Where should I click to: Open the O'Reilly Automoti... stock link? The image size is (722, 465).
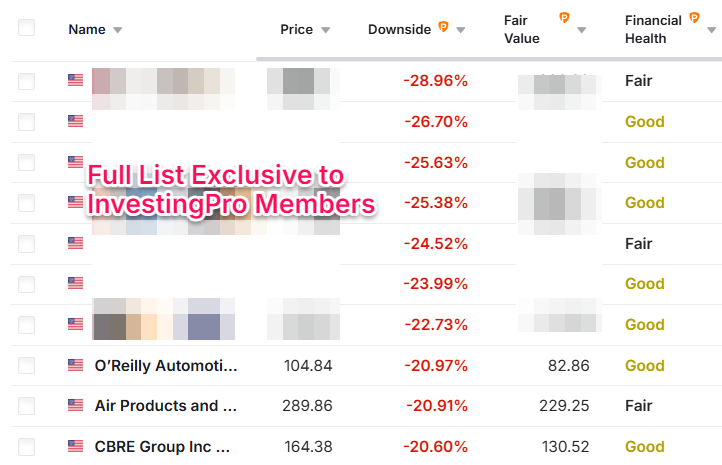(x=166, y=366)
